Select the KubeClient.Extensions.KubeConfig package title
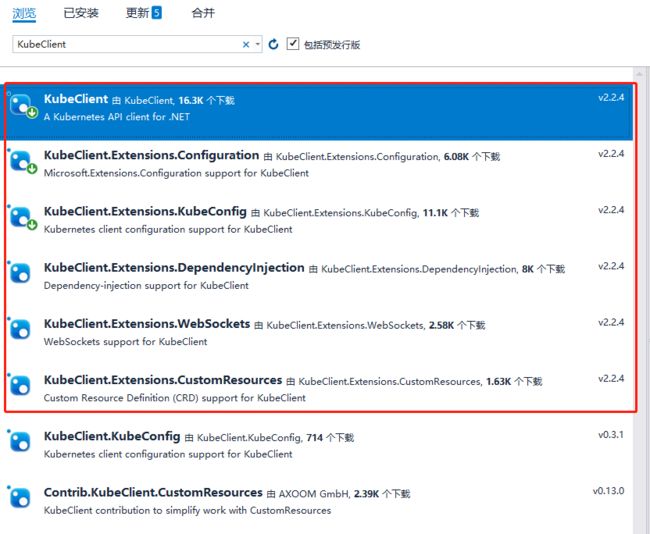Viewport: 650px width, 534px height. 145,211
